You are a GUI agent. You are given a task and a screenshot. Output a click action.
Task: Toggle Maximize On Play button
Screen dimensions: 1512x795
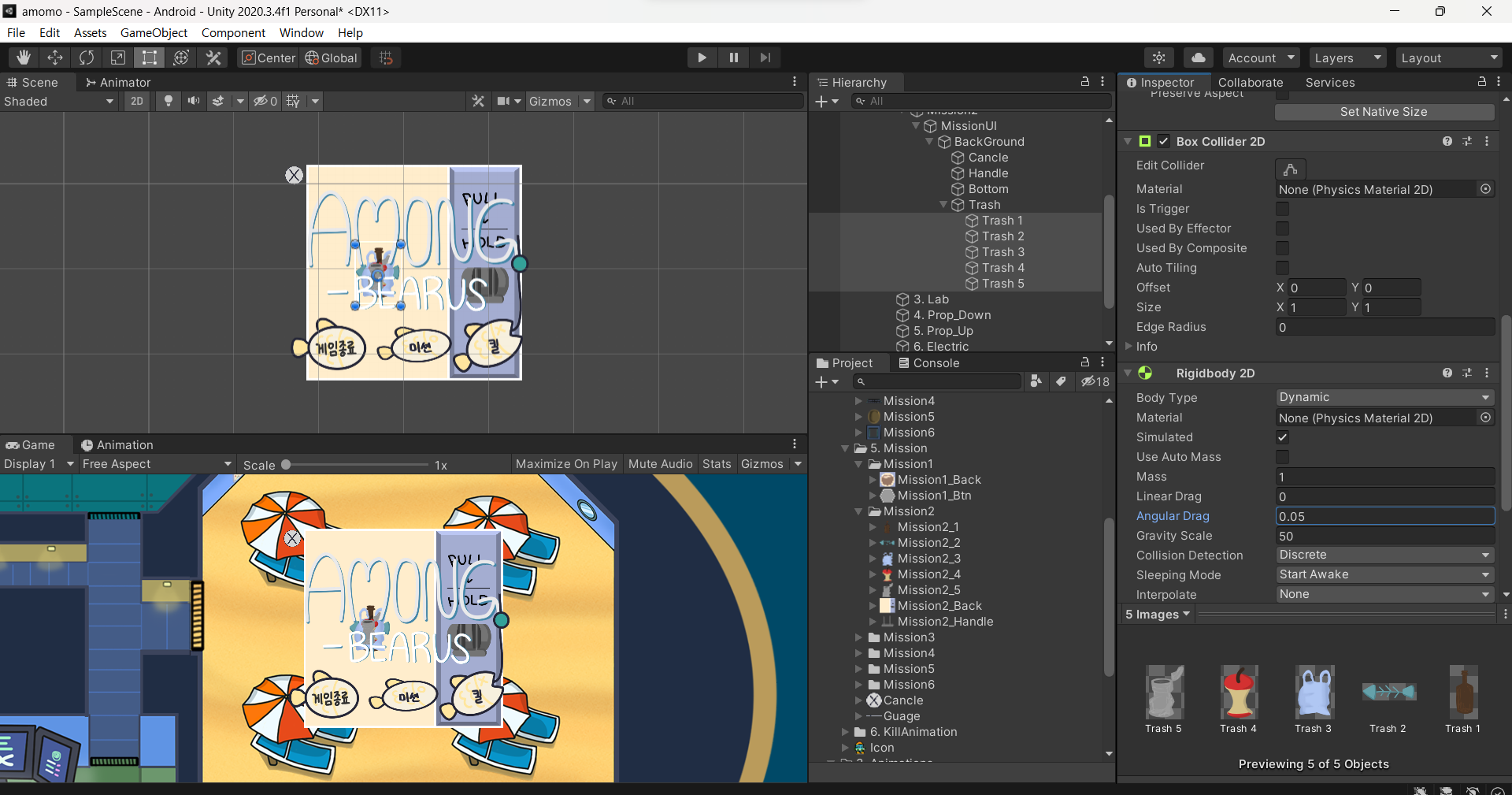566,464
